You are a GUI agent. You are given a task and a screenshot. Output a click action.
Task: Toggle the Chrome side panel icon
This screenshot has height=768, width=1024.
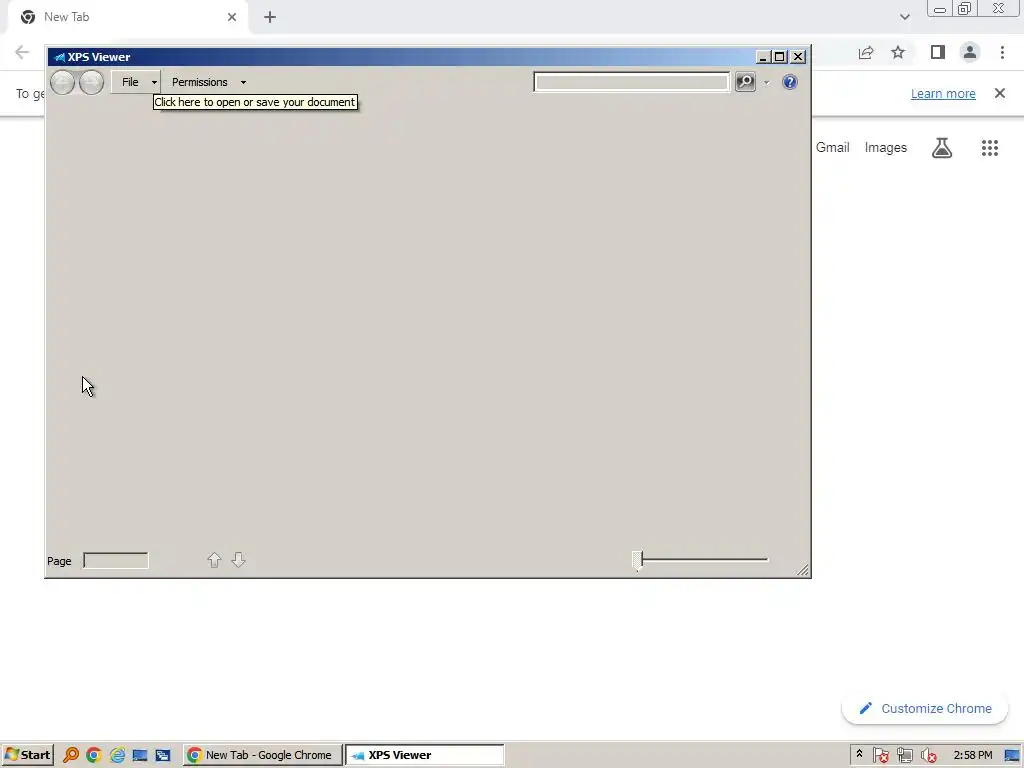click(x=938, y=52)
